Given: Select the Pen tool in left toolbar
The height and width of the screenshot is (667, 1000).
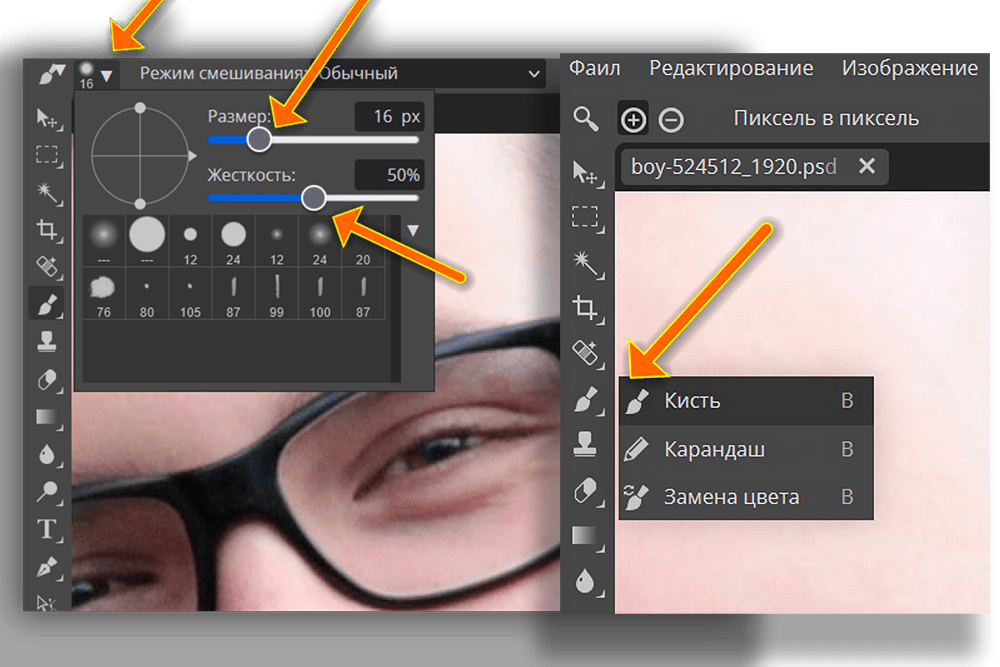Looking at the screenshot, I should (x=48, y=567).
